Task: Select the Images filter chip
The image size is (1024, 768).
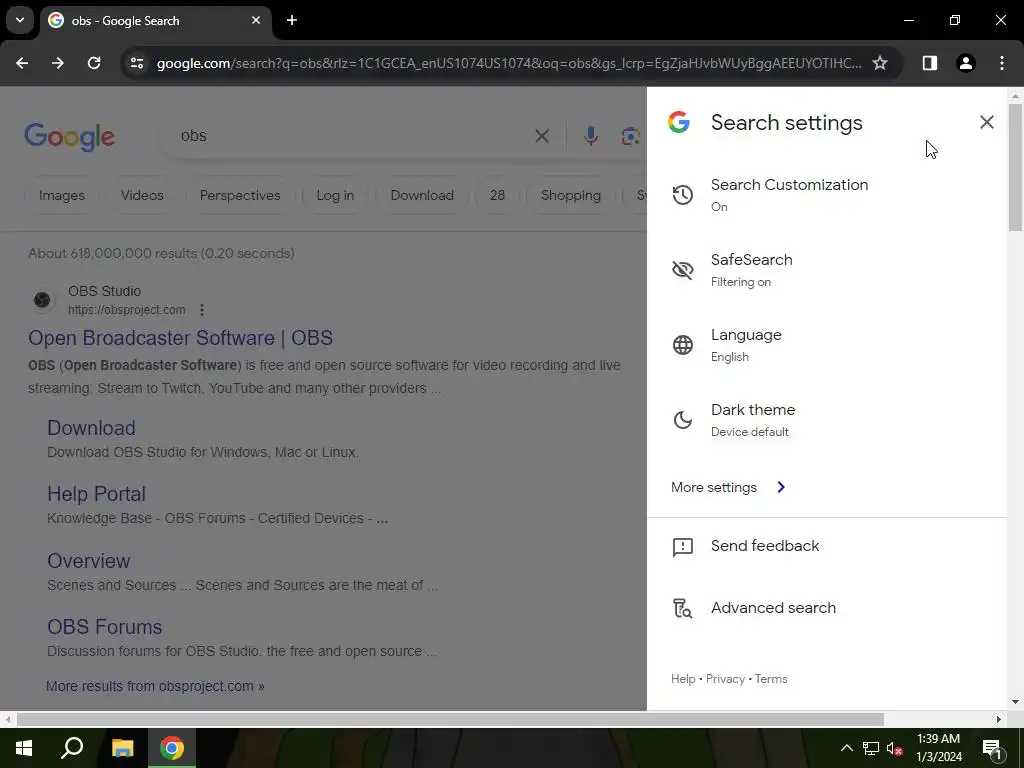Action: (61, 195)
